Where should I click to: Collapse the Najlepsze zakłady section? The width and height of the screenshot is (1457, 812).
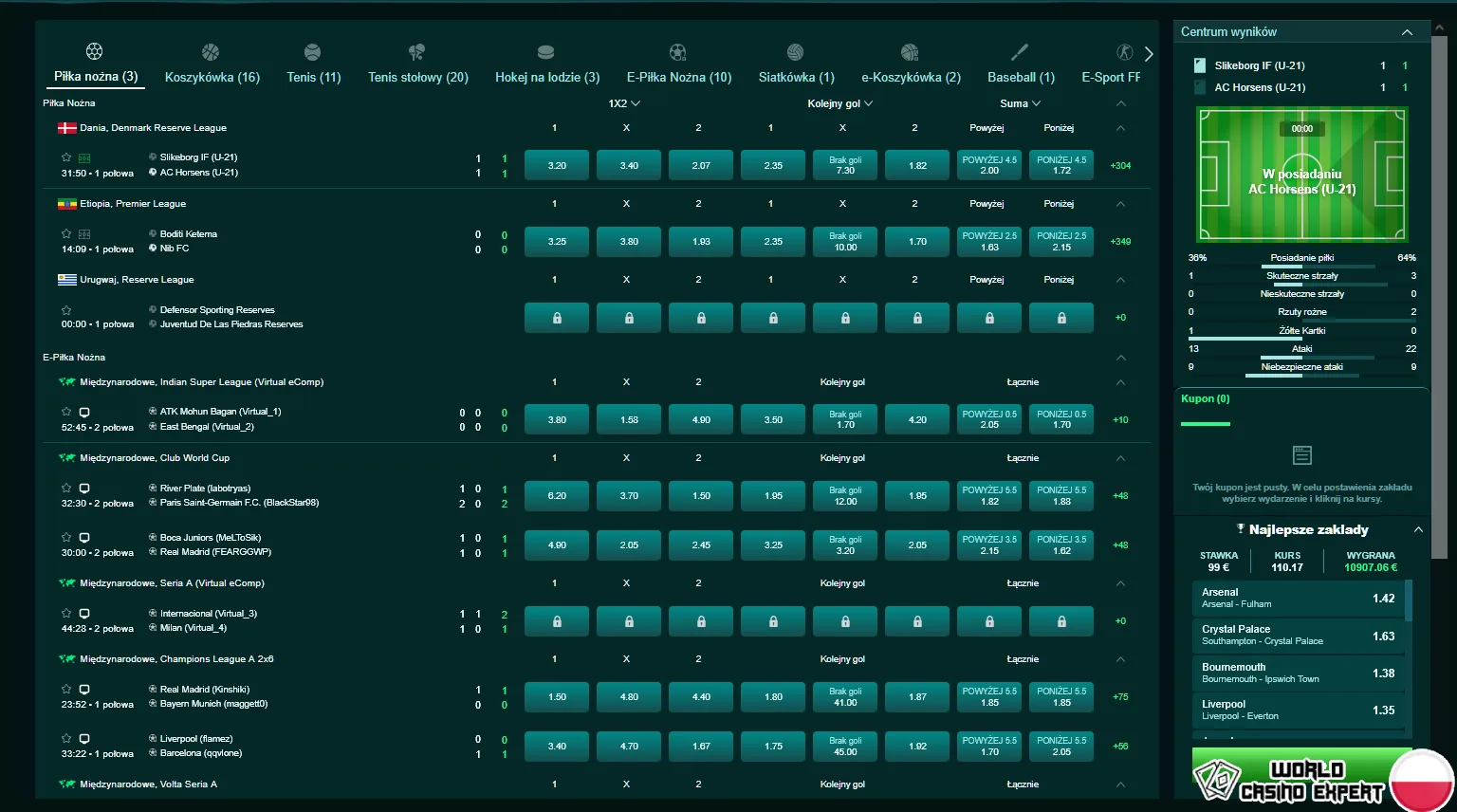[x=1418, y=529]
